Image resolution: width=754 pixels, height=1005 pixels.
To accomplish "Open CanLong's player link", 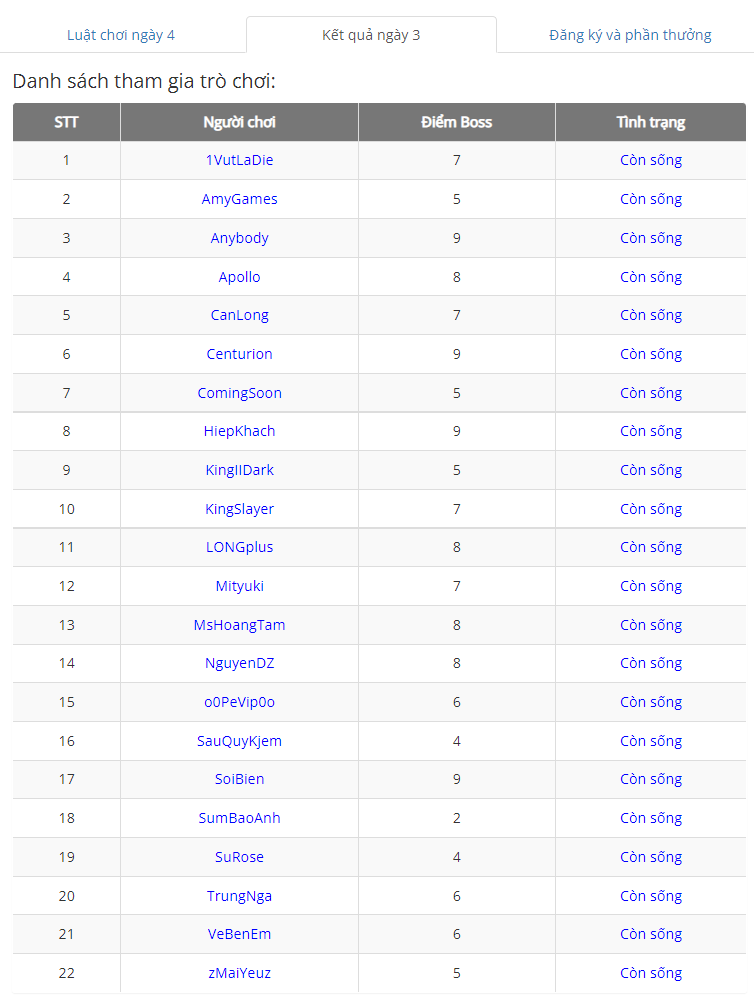I will (239, 315).
